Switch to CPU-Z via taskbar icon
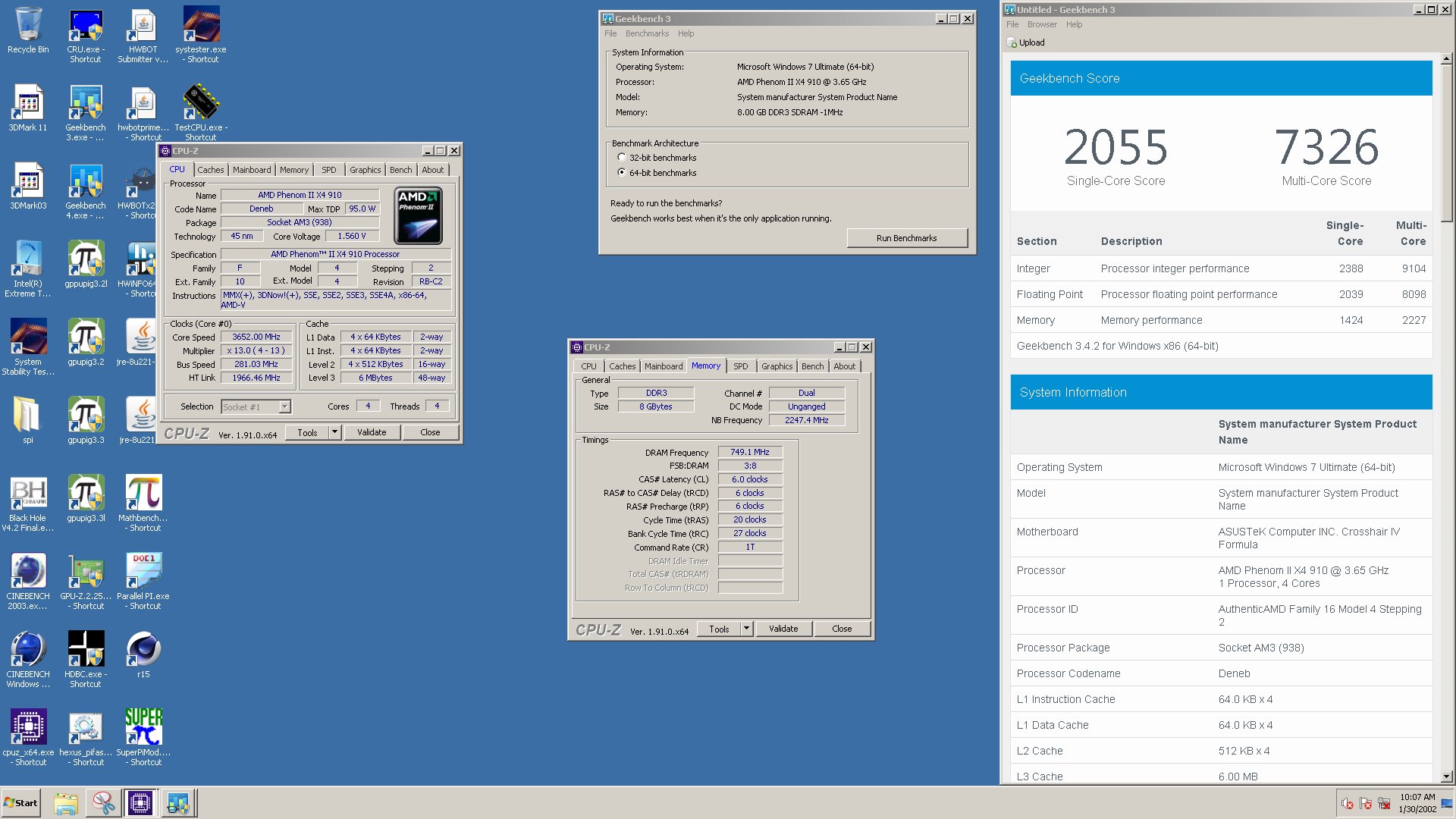Image resolution: width=1456 pixels, height=819 pixels. pos(140,803)
